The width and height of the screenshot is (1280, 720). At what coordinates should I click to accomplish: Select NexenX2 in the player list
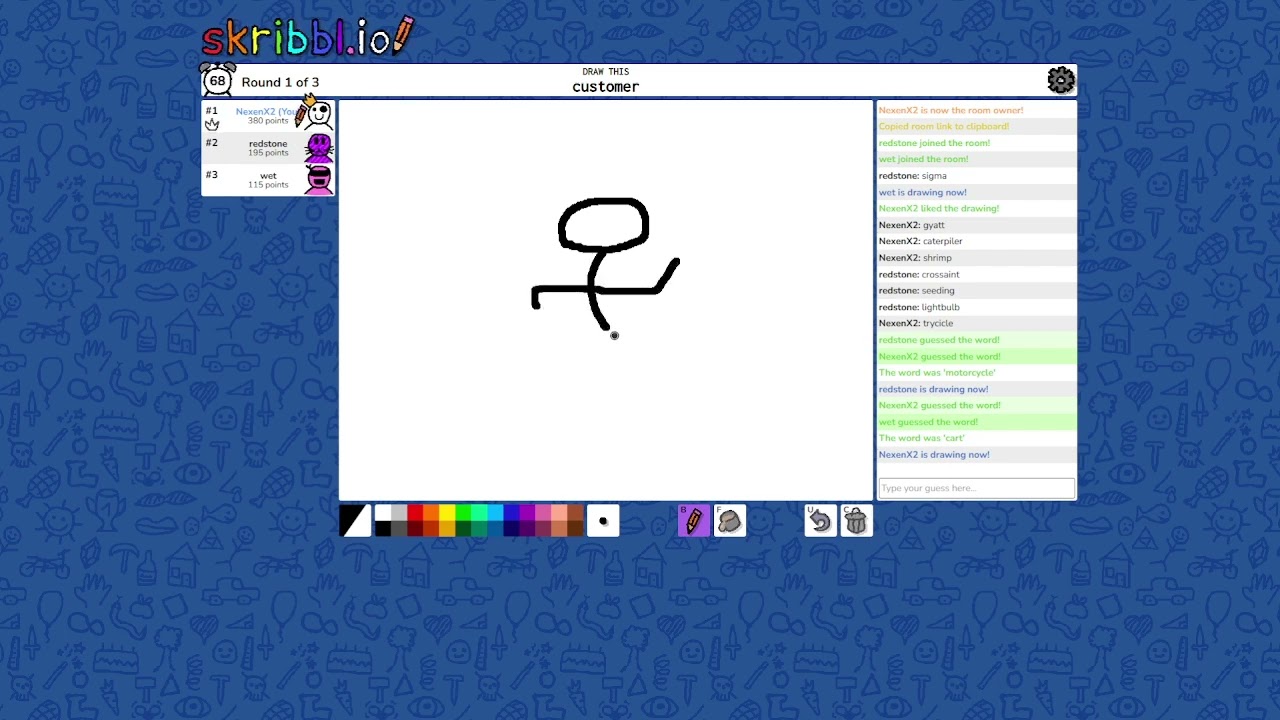[x=268, y=115]
